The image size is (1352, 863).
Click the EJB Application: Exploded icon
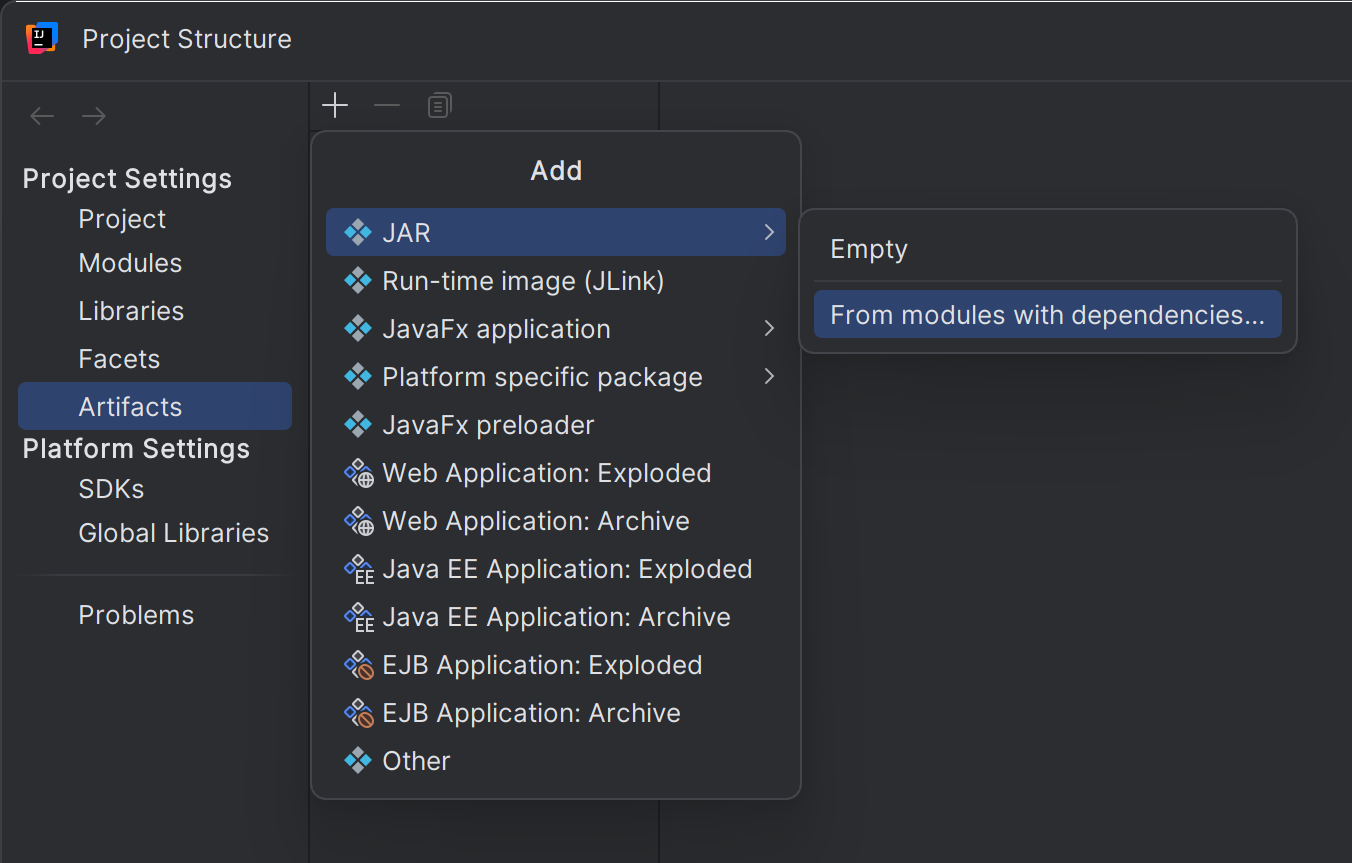(x=358, y=665)
